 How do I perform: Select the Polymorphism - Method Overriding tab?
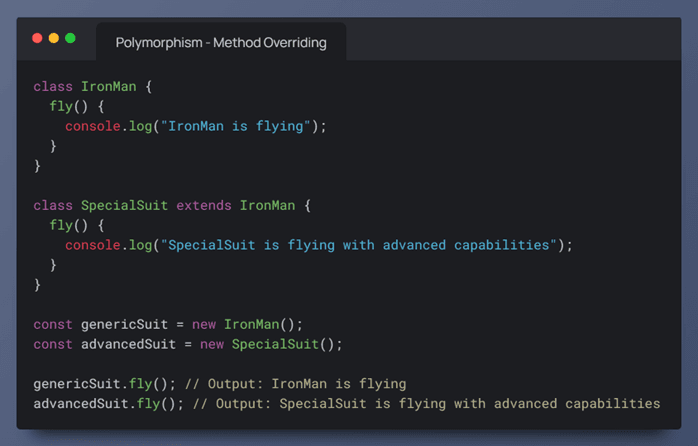(221, 42)
